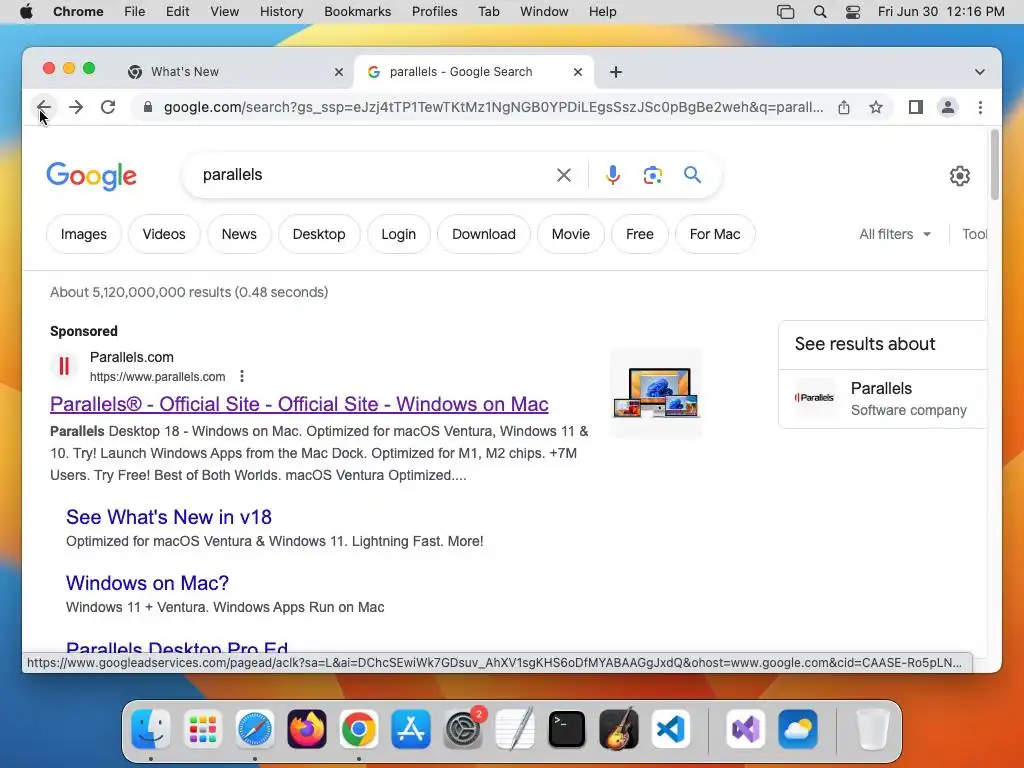Open the Window menu
1024x768 pixels.
(544, 12)
